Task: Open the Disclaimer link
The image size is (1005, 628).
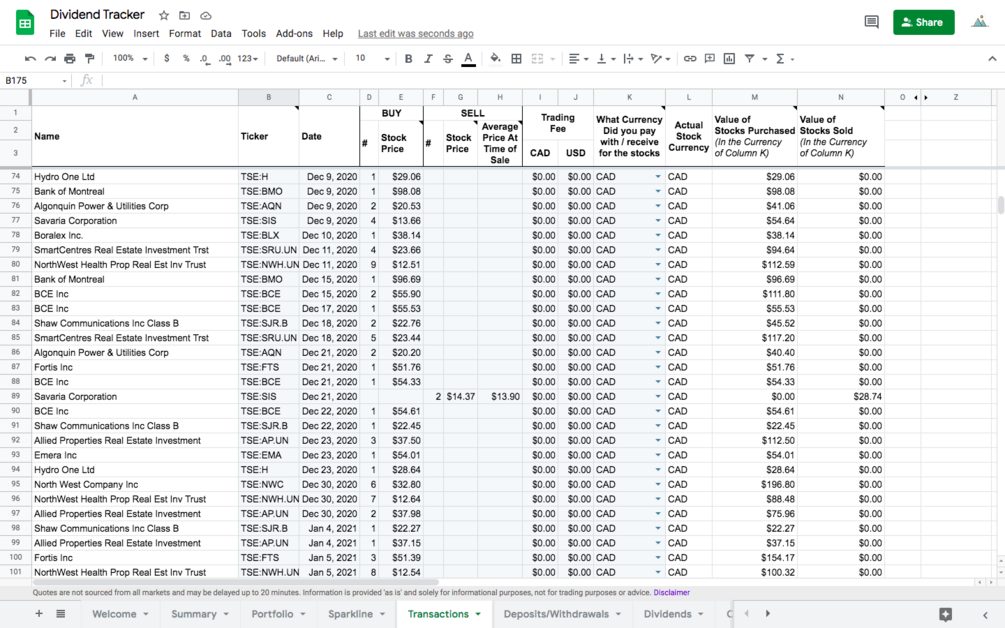Action: 672,593
